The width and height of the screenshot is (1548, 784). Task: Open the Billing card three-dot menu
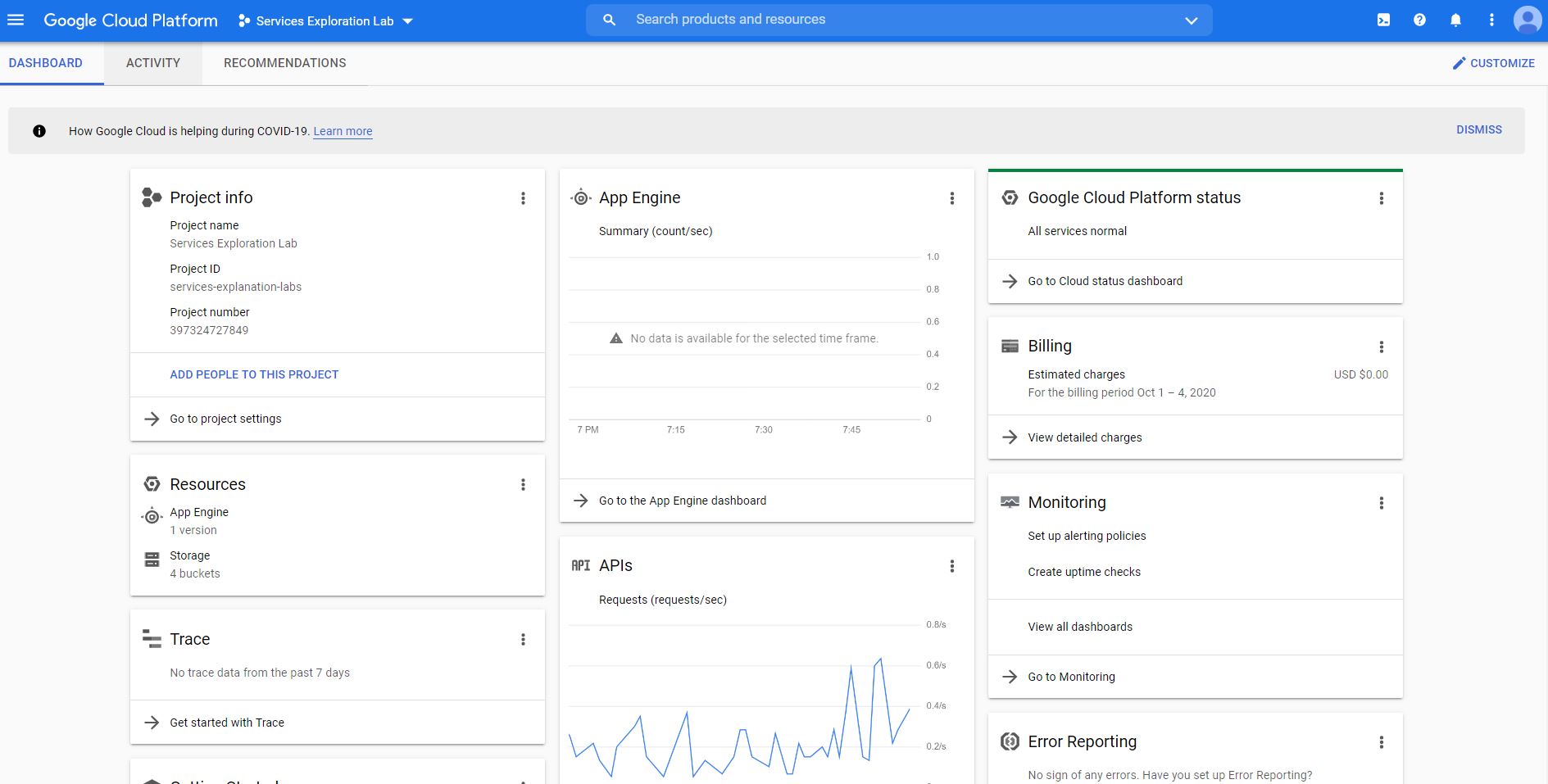pos(1381,347)
